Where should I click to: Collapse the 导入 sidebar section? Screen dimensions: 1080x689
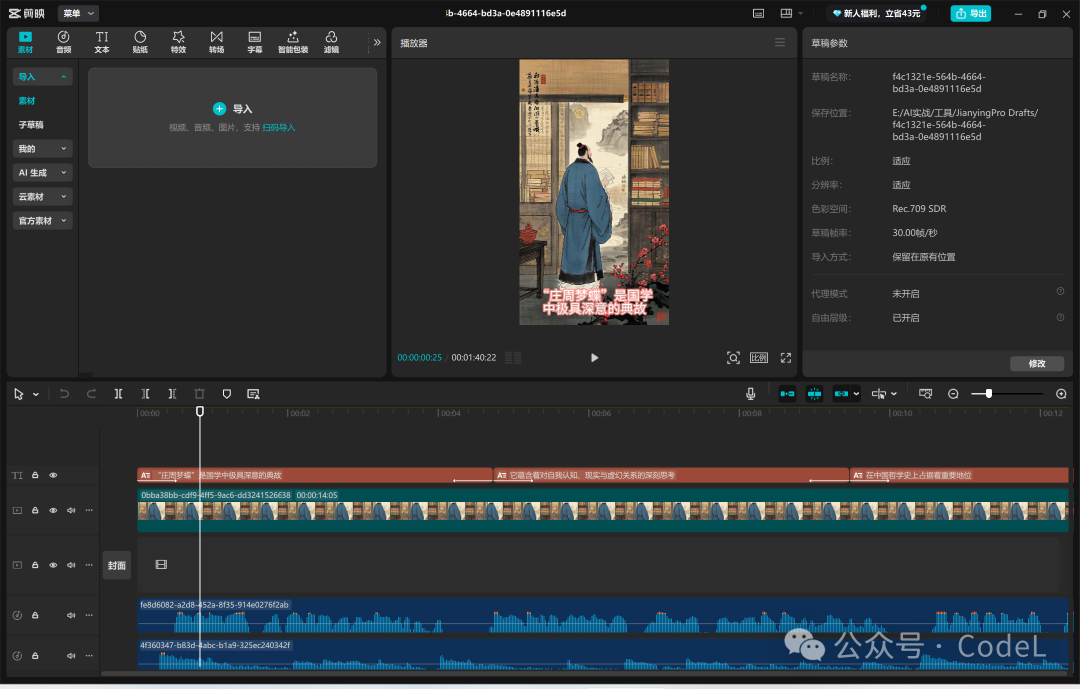pyautogui.click(x=43, y=76)
